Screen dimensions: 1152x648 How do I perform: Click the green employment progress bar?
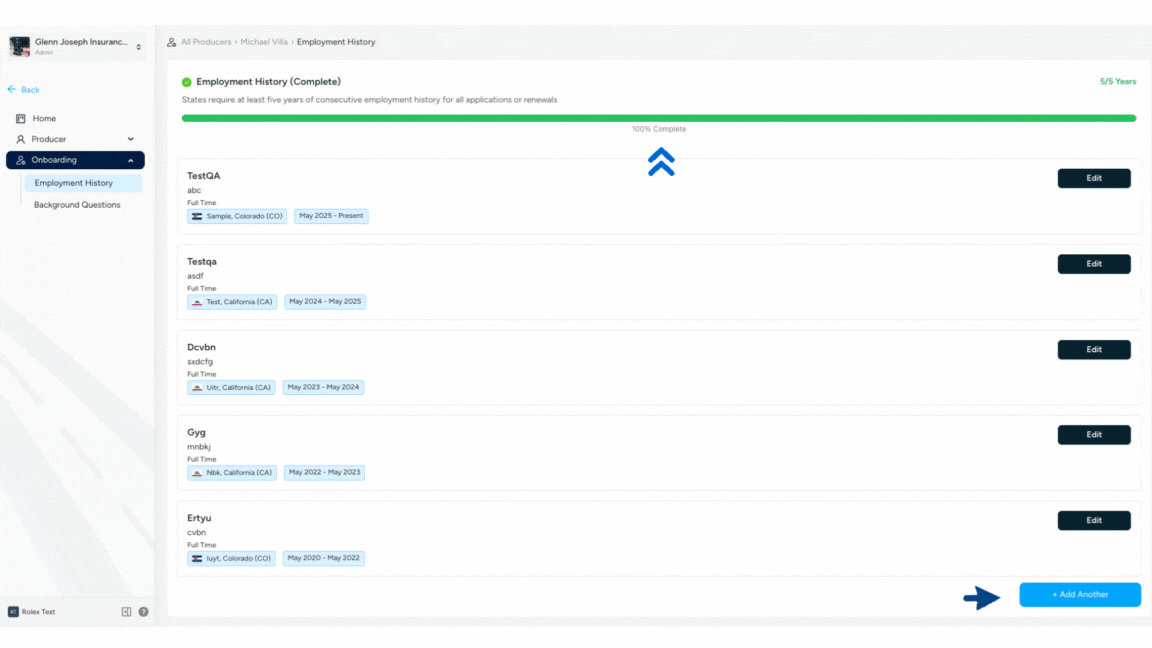point(658,118)
